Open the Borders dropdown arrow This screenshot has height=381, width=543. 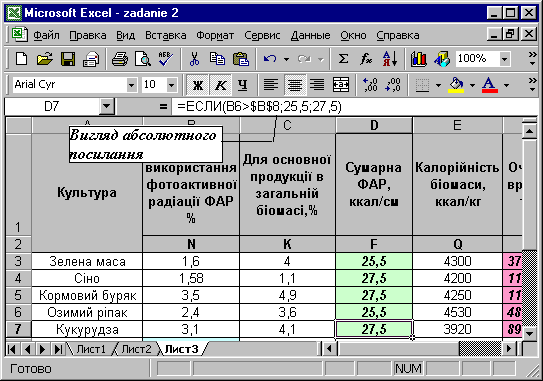438,85
